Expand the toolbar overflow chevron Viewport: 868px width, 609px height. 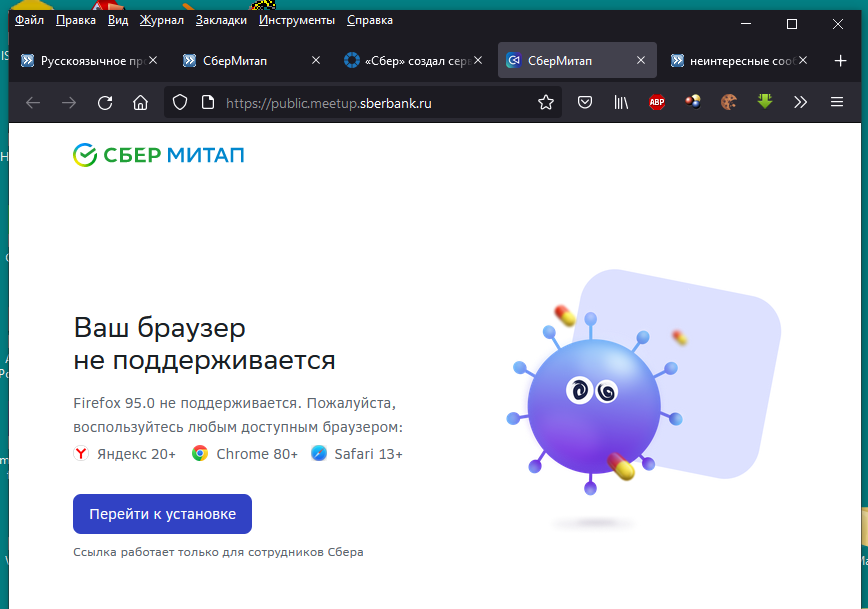pyautogui.click(x=801, y=102)
